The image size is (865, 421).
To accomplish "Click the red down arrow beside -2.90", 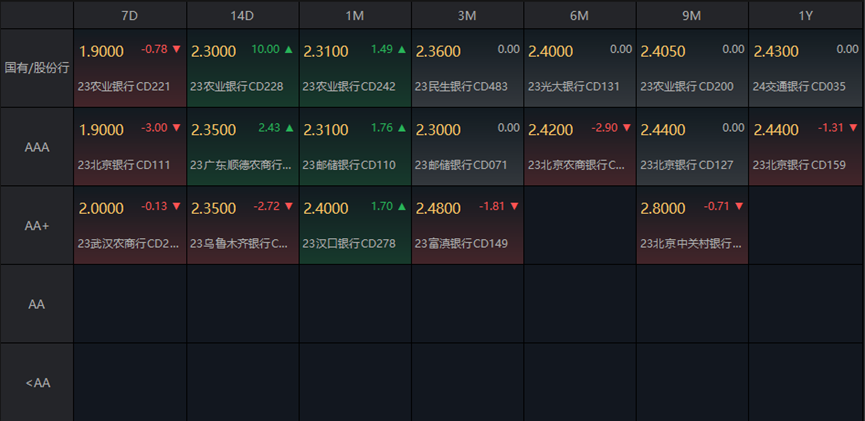I will pyautogui.click(x=626, y=128).
